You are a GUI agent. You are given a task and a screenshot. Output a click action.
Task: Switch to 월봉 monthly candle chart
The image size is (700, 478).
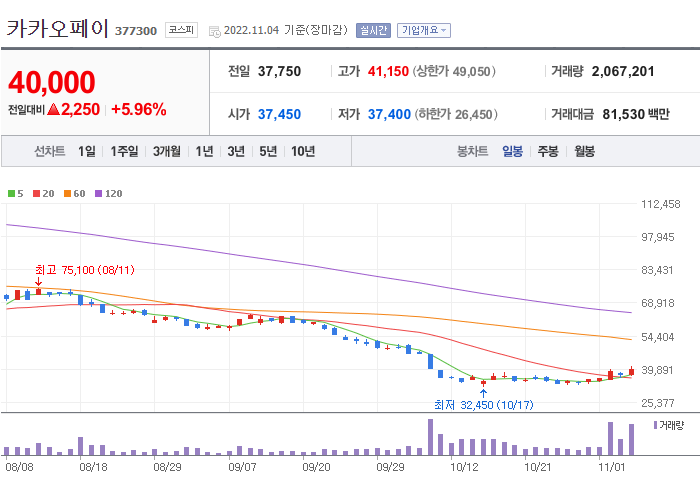(x=584, y=151)
